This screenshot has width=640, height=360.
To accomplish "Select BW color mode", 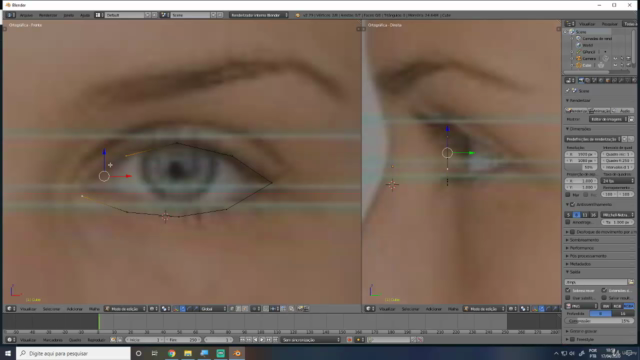I will click(x=606, y=306).
